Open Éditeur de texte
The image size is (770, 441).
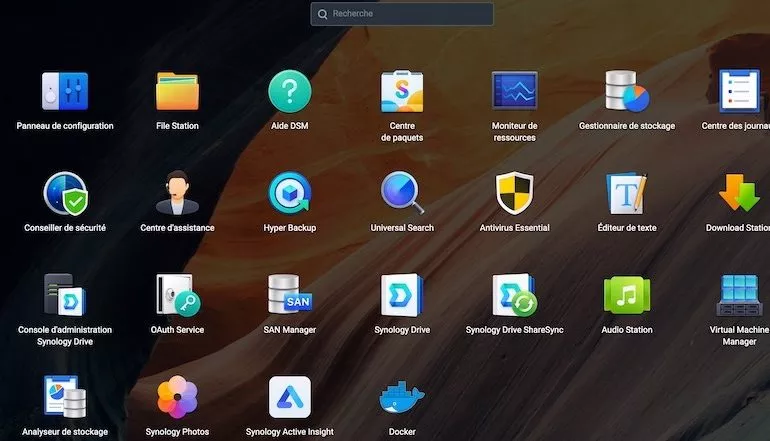click(627, 193)
